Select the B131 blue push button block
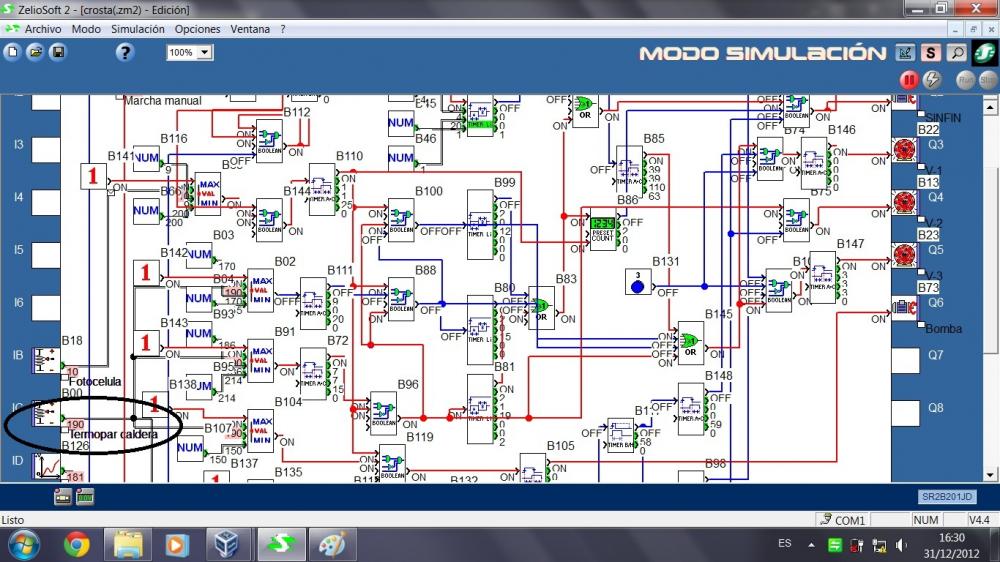 tap(638, 282)
